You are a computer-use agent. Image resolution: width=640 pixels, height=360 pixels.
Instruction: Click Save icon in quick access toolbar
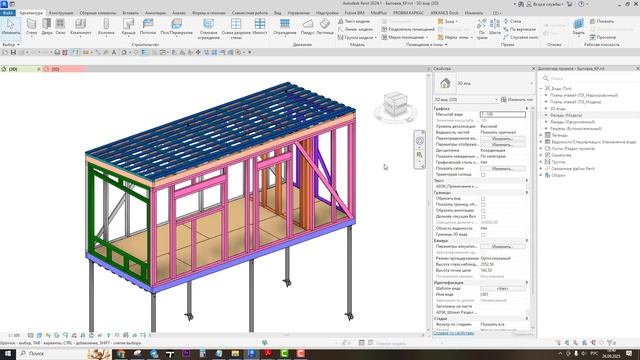[x=13, y=52]
